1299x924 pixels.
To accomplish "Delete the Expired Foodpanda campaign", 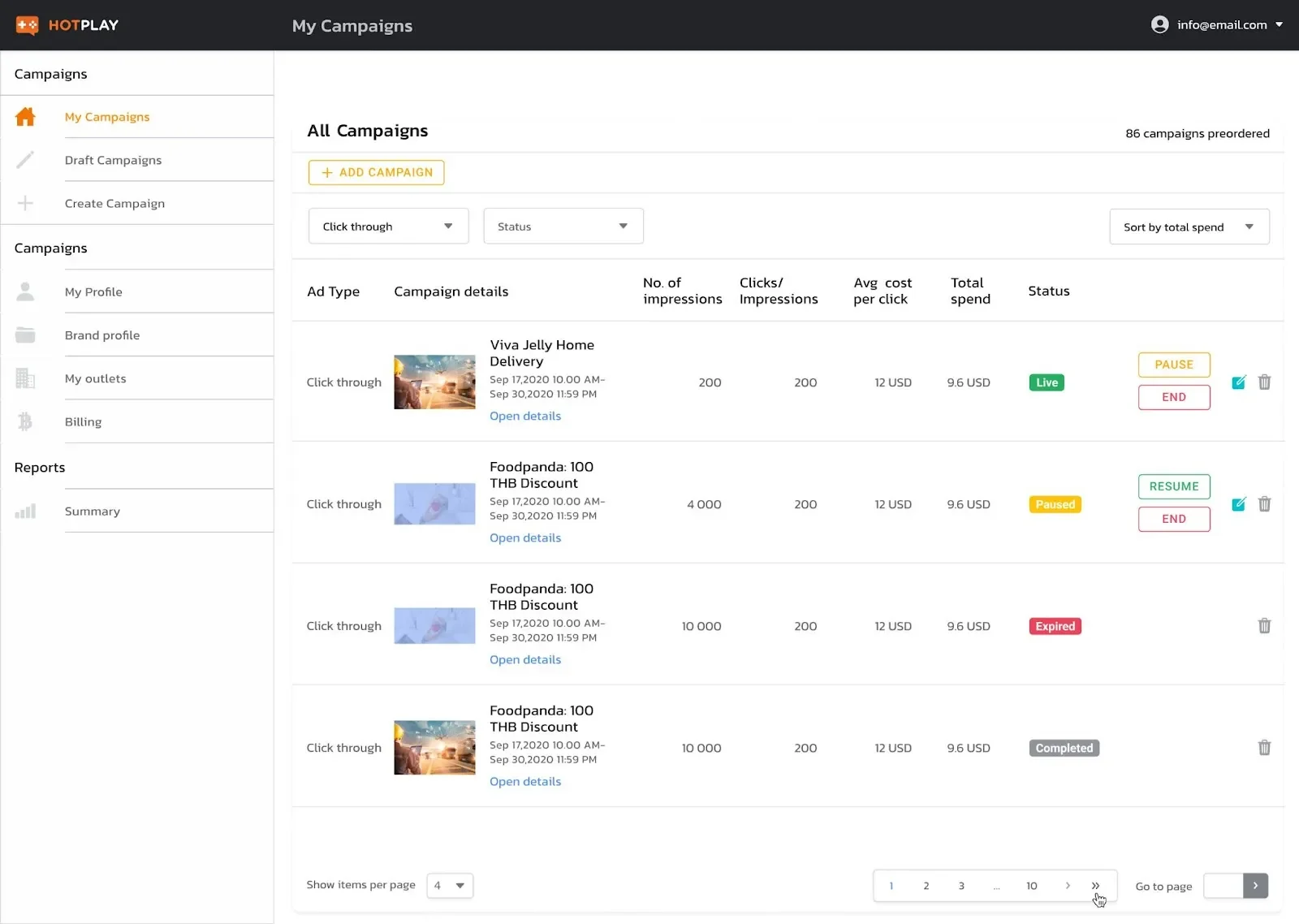I will point(1264,626).
